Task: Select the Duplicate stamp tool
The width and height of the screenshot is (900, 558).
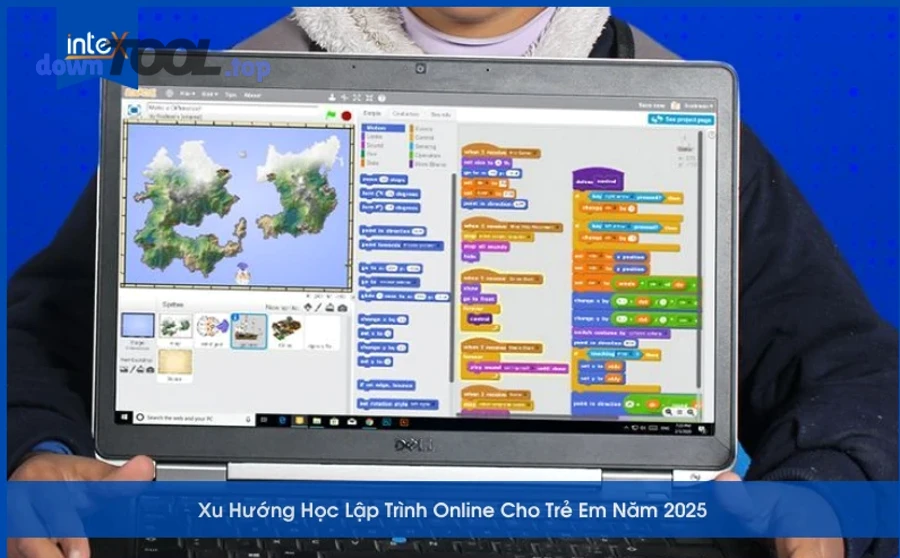Action: click(332, 98)
